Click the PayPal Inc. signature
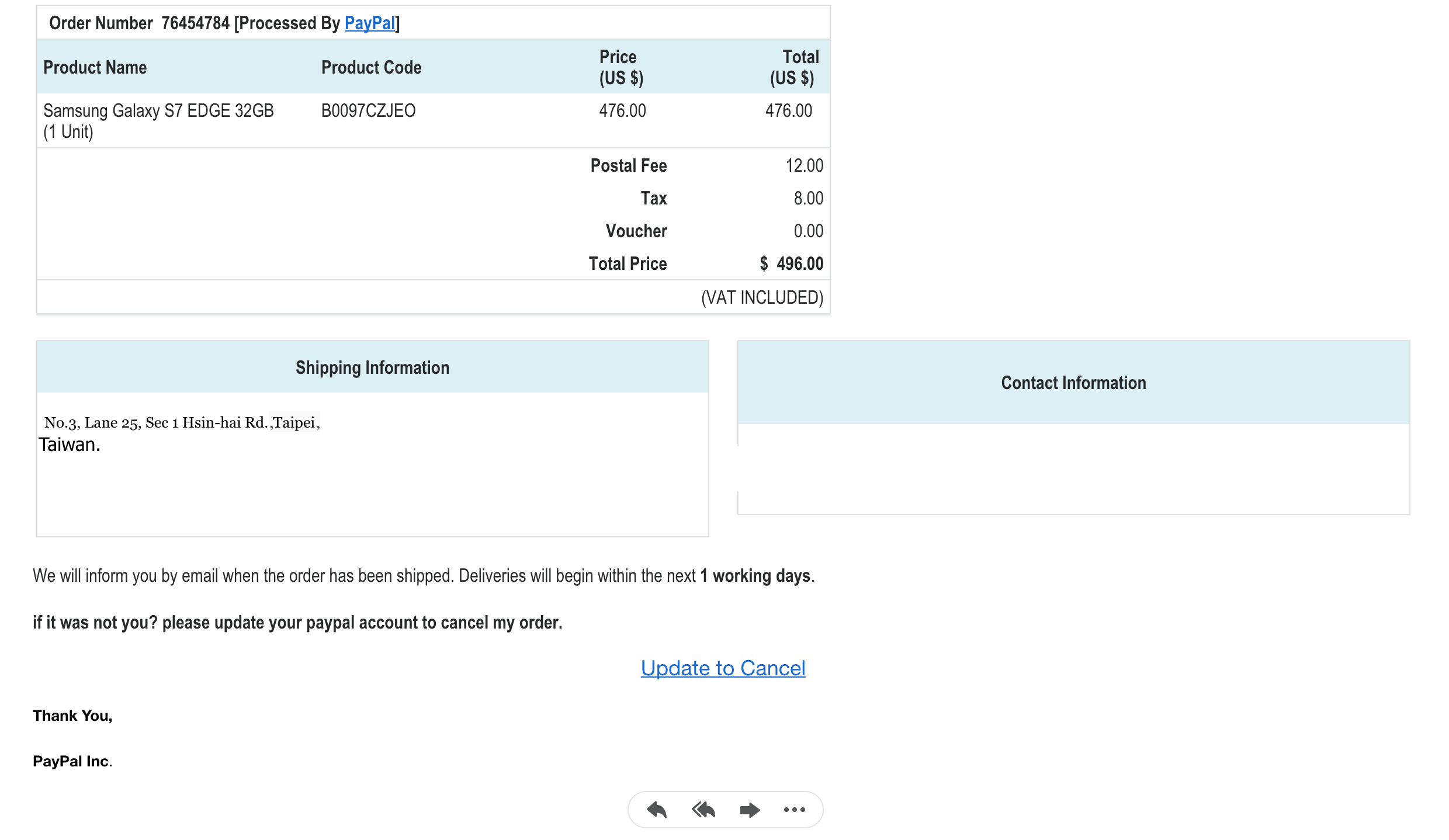This screenshot has width=1449, height=840. pos(72,761)
